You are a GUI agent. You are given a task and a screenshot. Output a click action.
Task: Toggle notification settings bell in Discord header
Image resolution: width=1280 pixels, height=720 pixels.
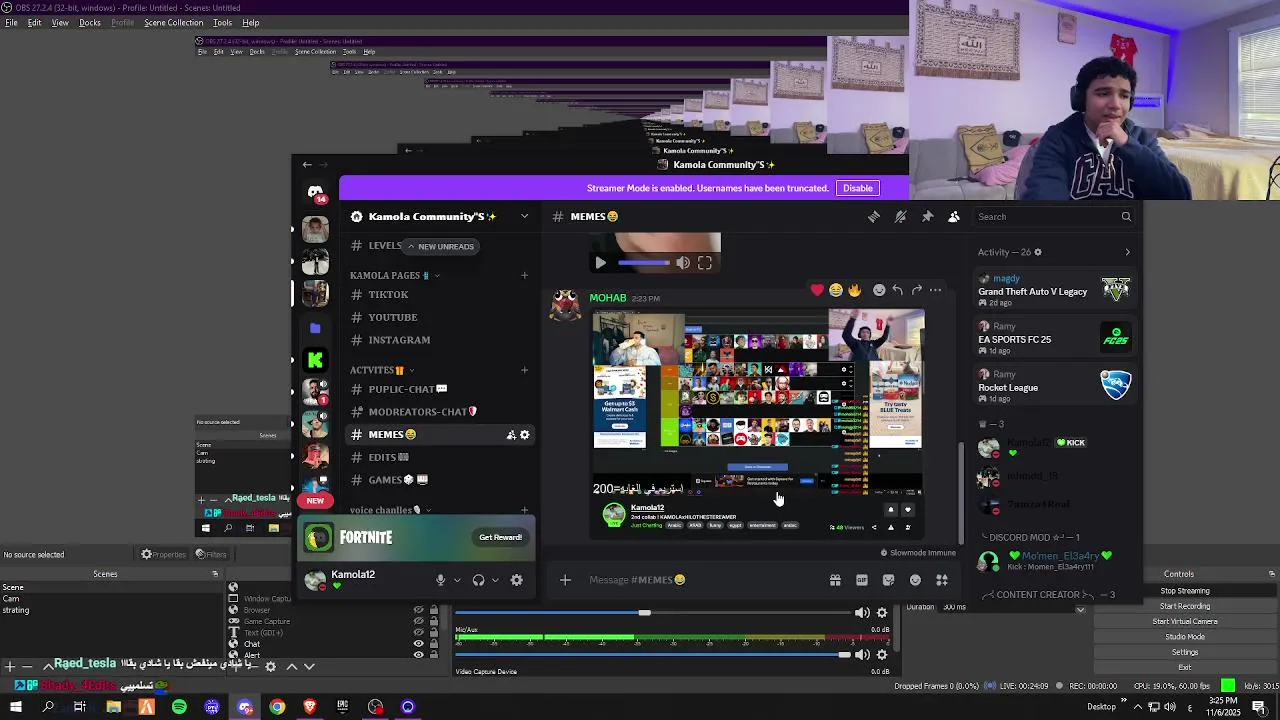point(900,216)
